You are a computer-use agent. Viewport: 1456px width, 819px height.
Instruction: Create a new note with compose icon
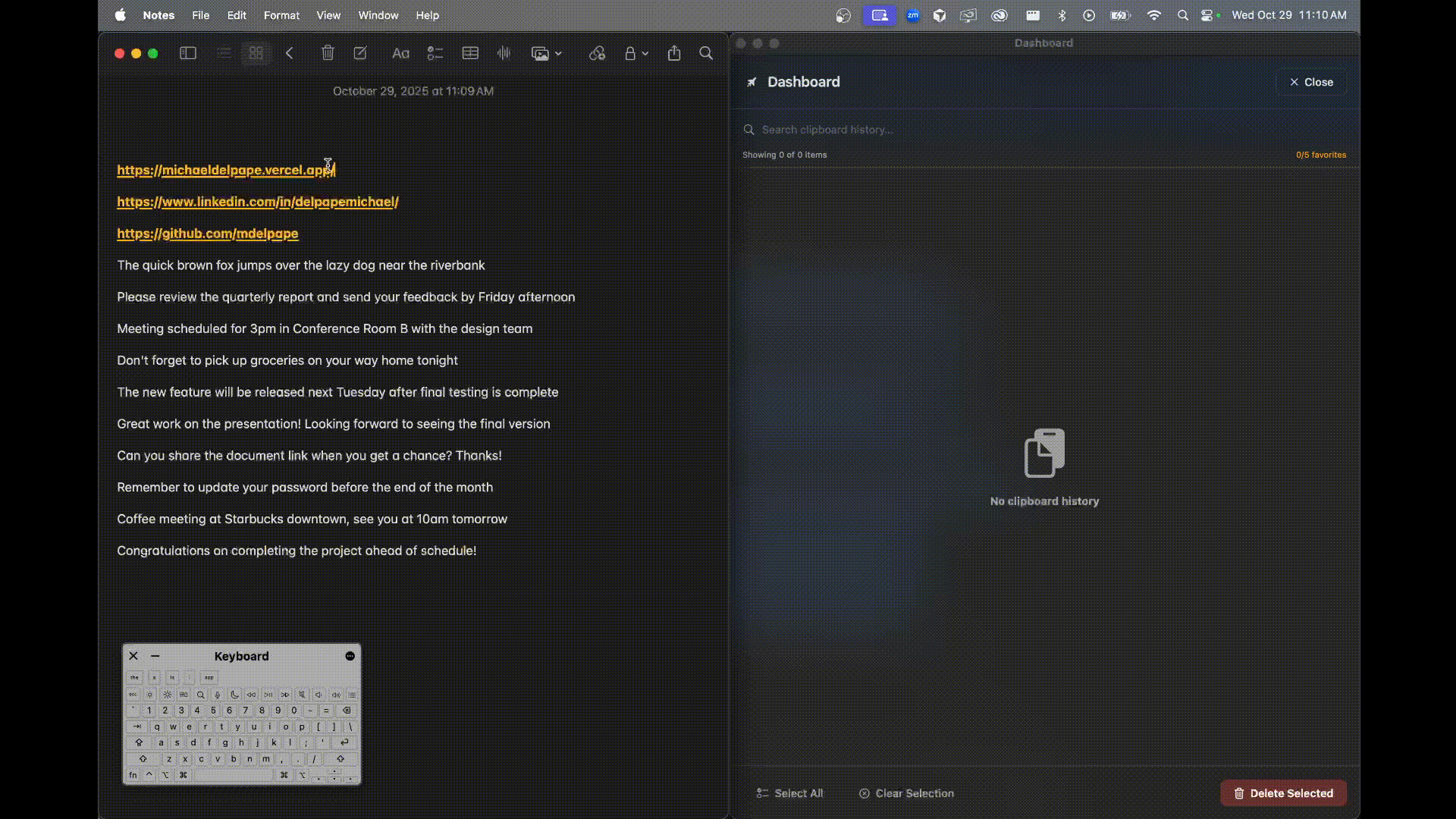tap(360, 53)
